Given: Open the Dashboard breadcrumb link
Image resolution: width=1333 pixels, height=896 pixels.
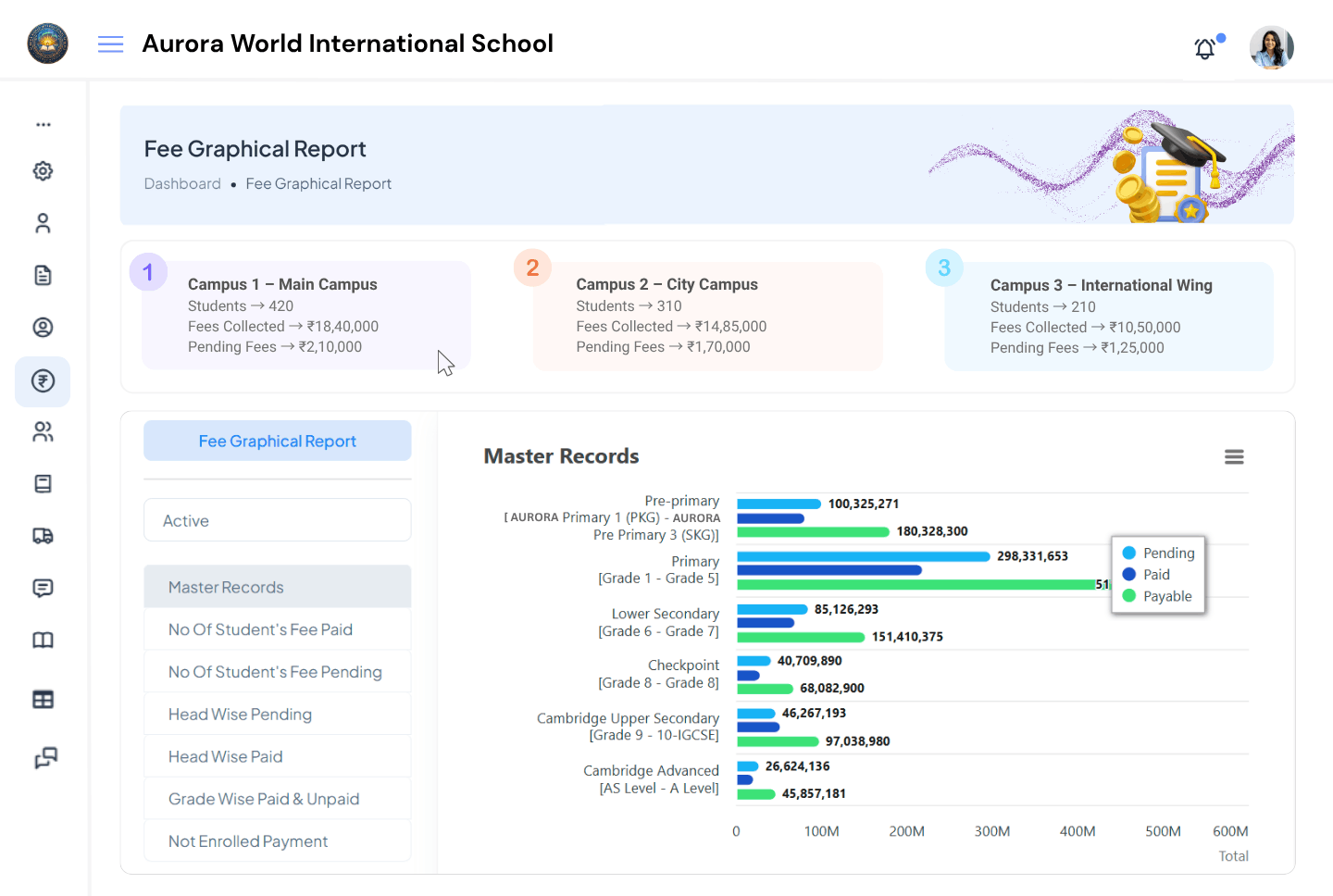Looking at the screenshot, I should click(182, 183).
